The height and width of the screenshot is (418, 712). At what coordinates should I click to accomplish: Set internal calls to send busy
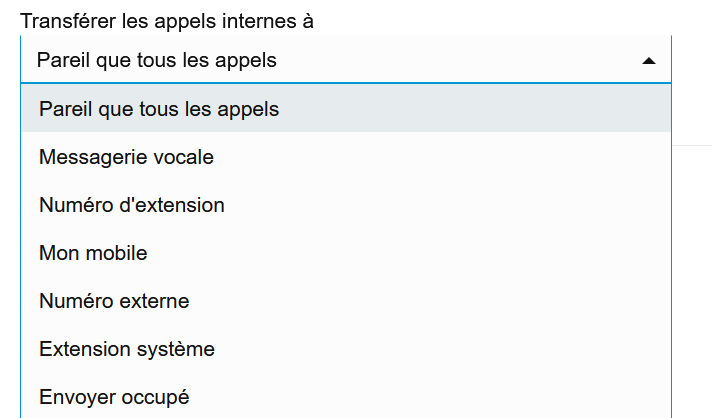[114, 397]
